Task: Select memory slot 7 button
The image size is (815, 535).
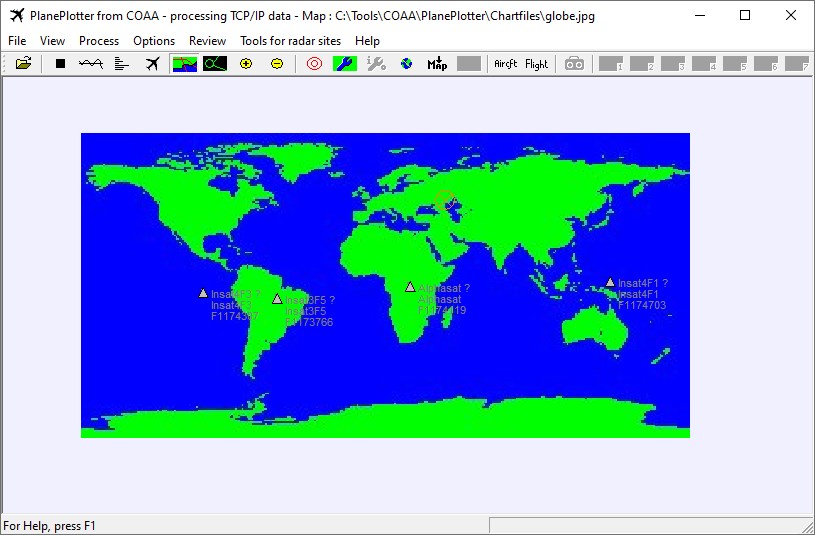Action: point(797,64)
